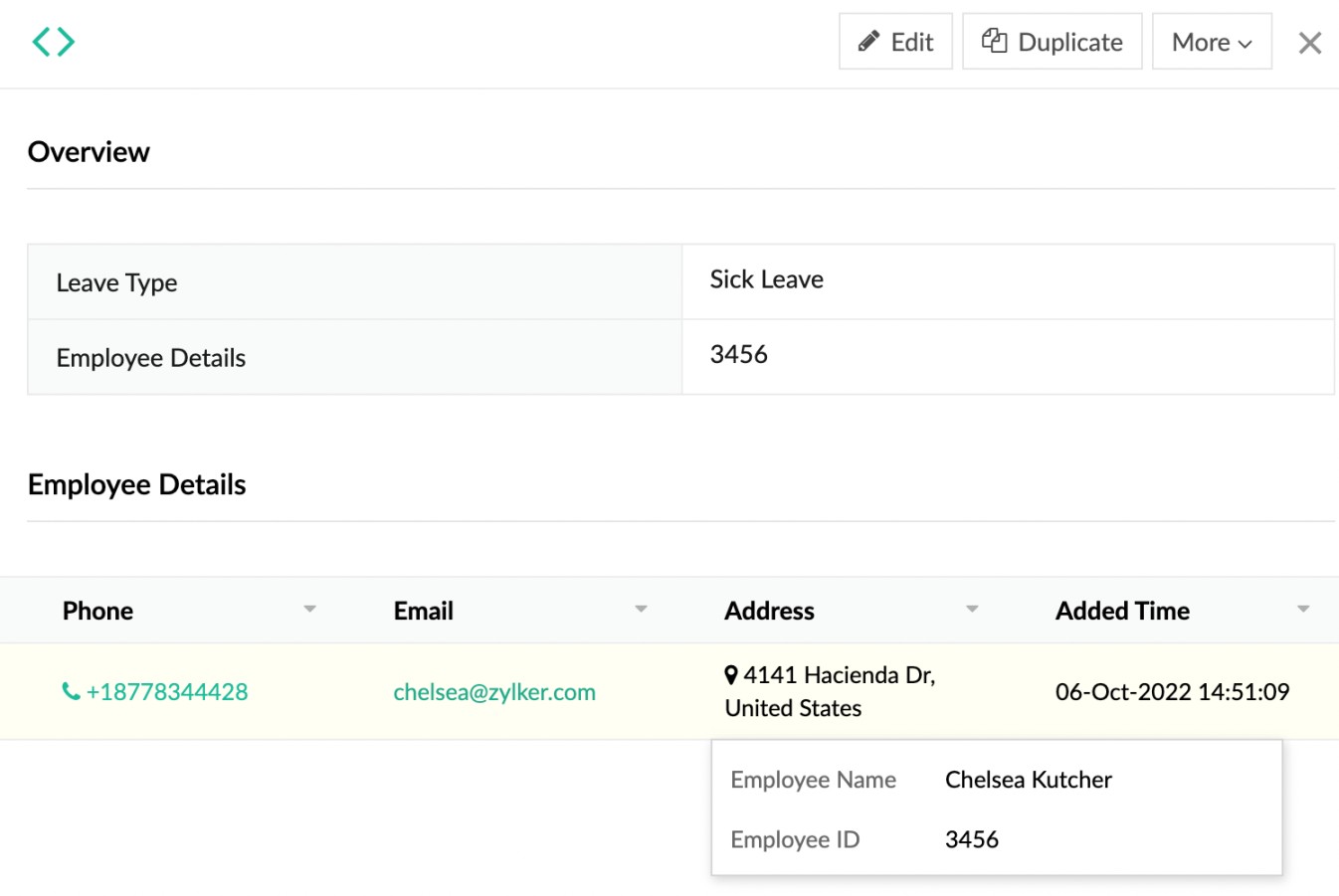1339x896 pixels.
Task: Click the Employee Details value 3456
Action: coord(738,355)
